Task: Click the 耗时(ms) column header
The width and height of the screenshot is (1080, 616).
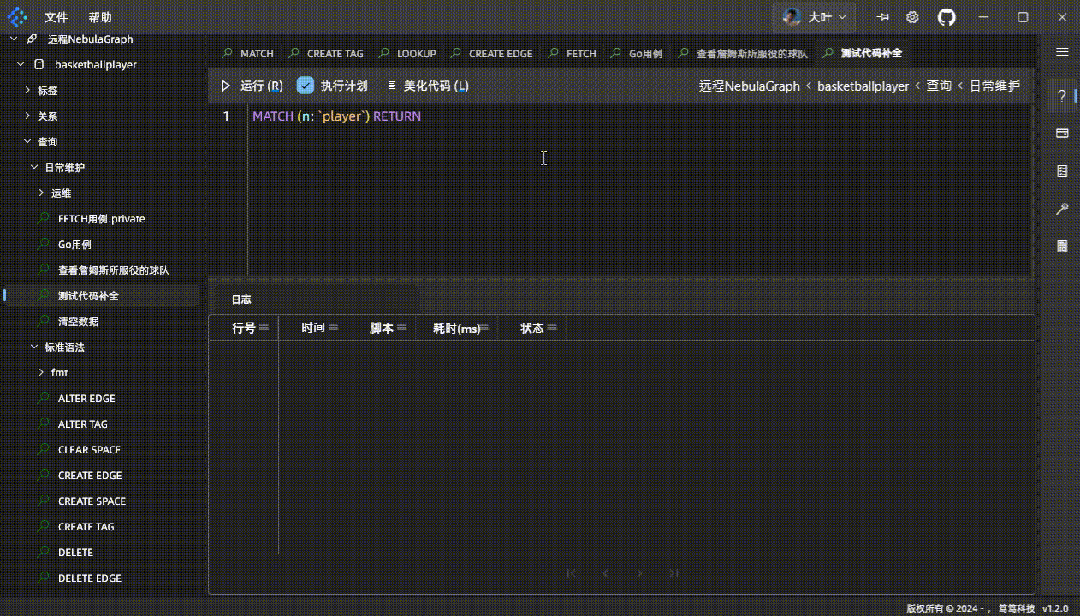Action: (456, 328)
